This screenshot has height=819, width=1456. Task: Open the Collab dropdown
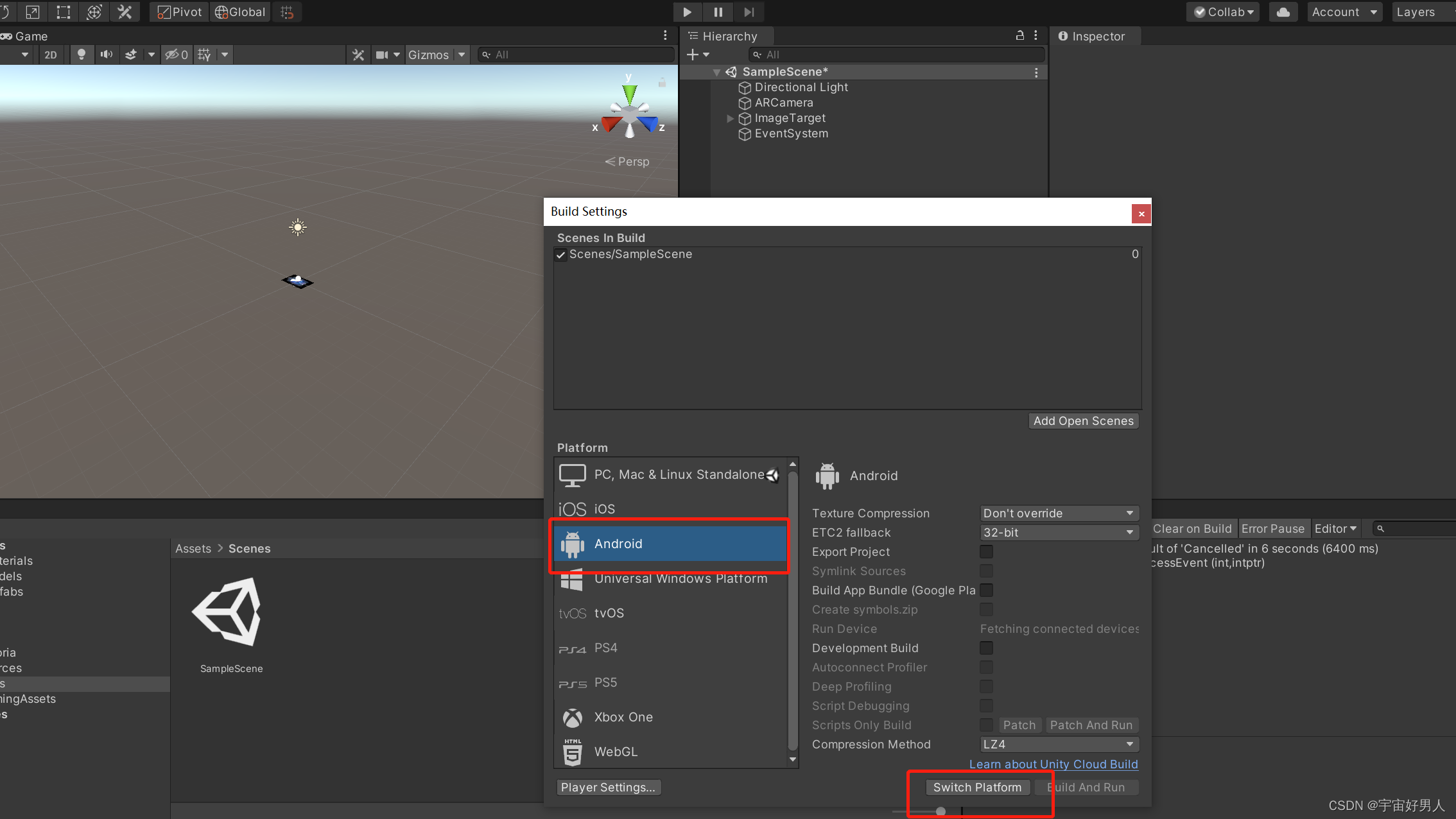point(1223,12)
